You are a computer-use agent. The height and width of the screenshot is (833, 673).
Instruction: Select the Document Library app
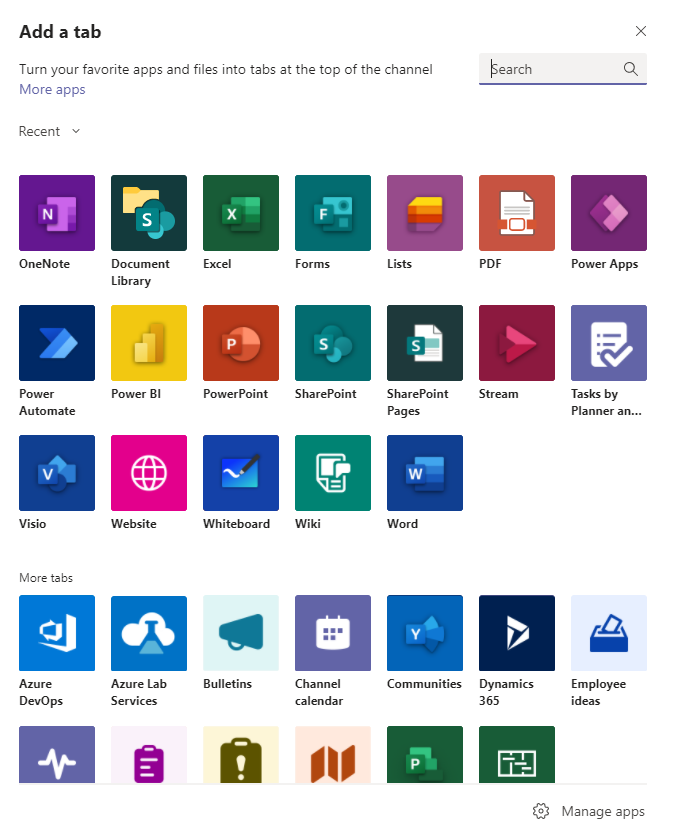[x=149, y=213]
